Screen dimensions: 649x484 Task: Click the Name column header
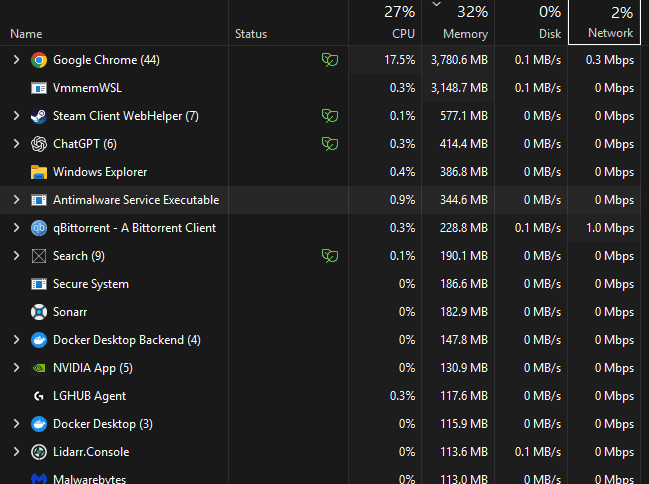click(26, 34)
